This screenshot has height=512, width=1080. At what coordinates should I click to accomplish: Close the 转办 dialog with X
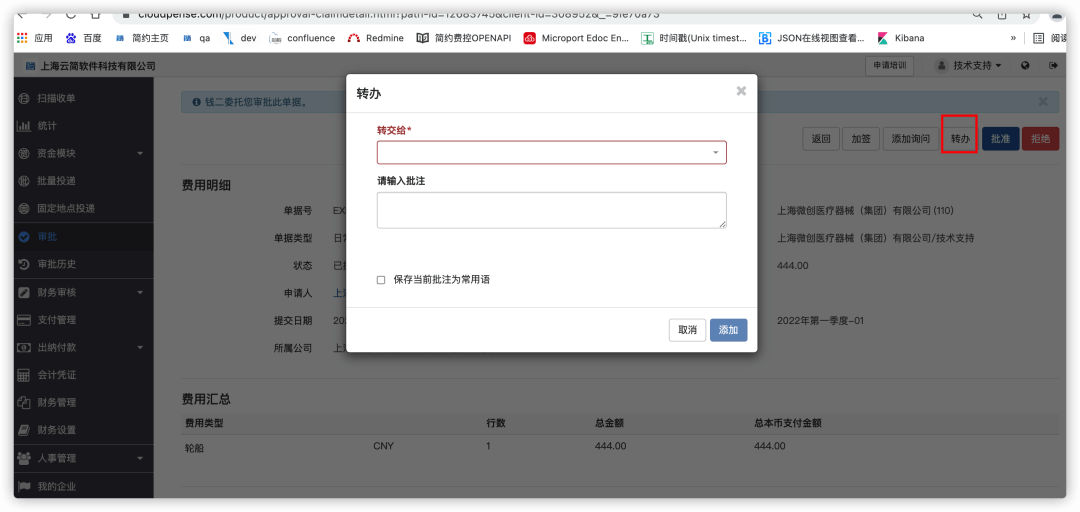(x=741, y=91)
